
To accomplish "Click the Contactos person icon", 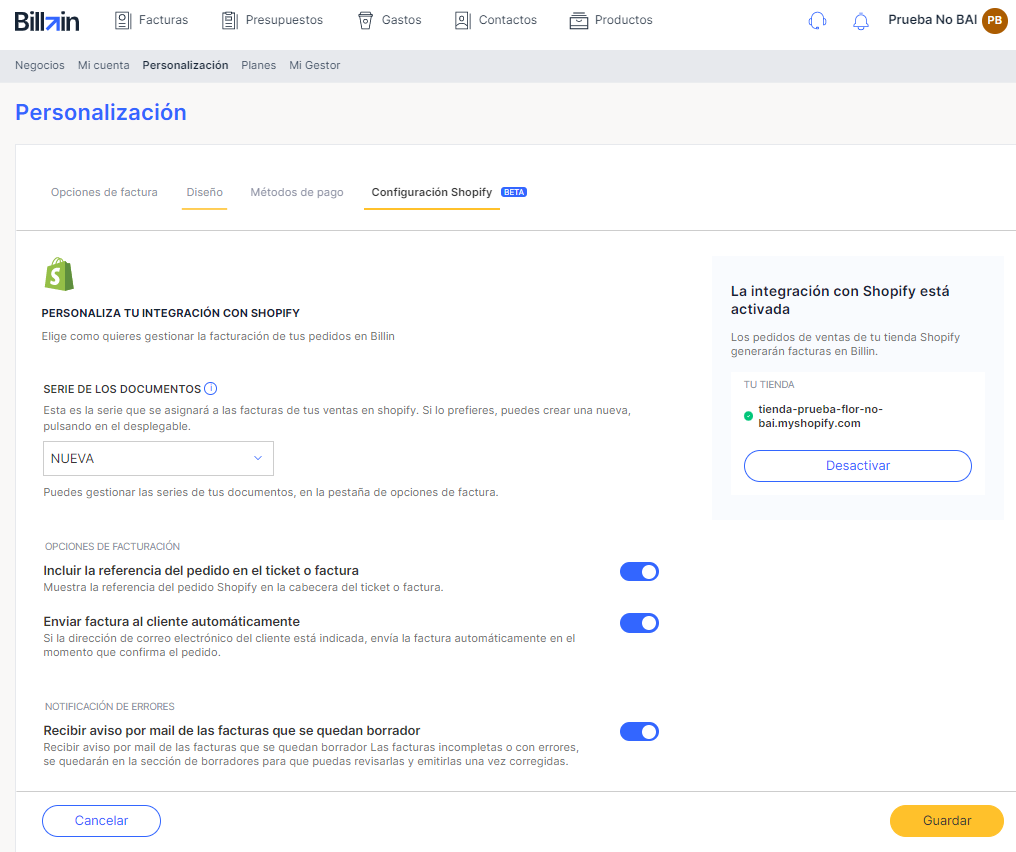I will point(463,21).
